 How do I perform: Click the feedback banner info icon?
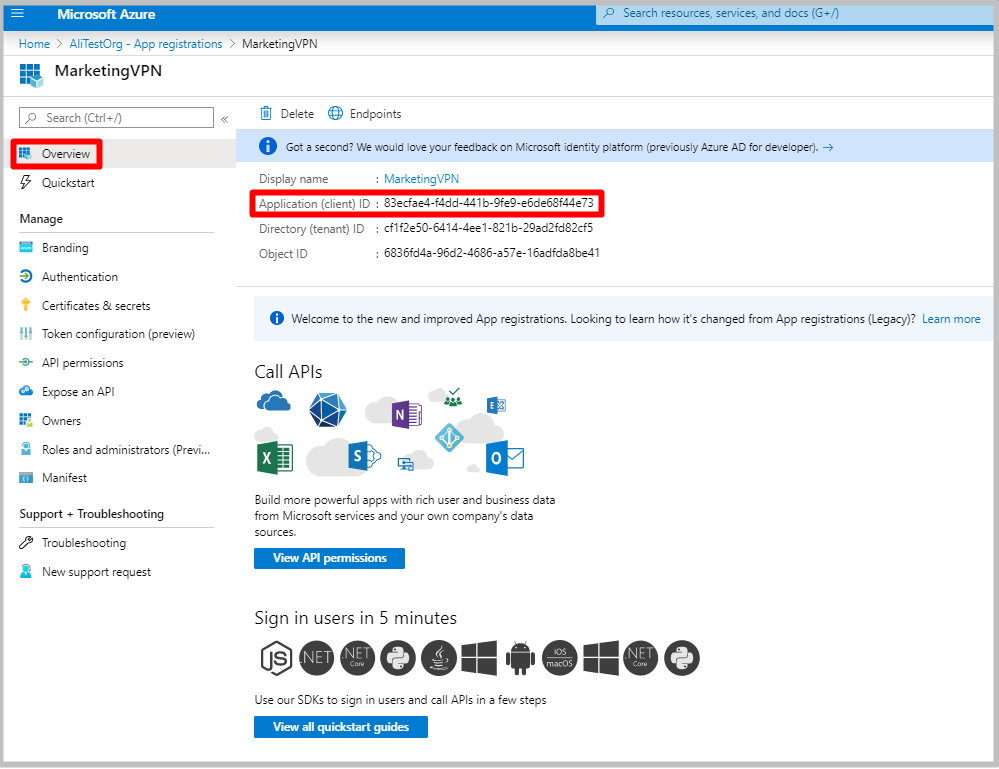(x=268, y=147)
